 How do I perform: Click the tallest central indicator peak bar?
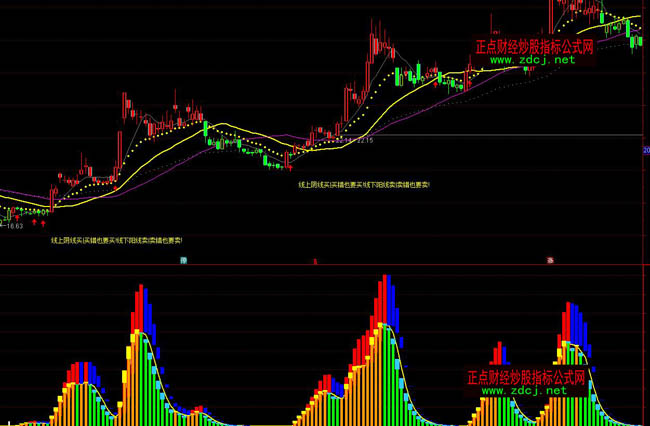[x=382, y=300]
